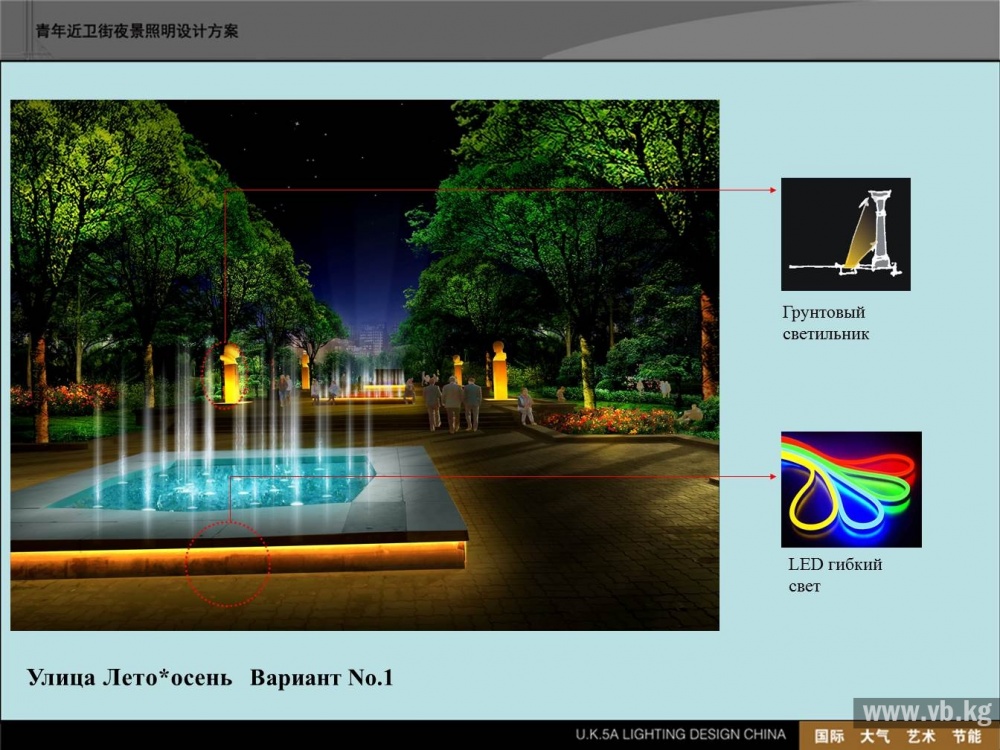The width and height of the screenshot is (1000, 750).
Task: Click the 'LED гибкий свет' caption
Action: [835, 575]
